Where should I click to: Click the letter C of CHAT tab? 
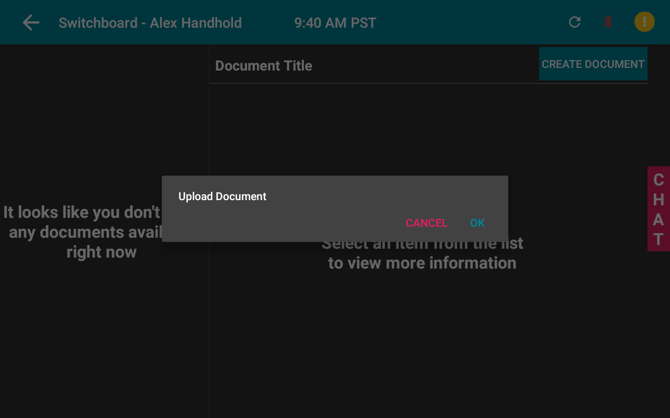[x=658, y=180]
